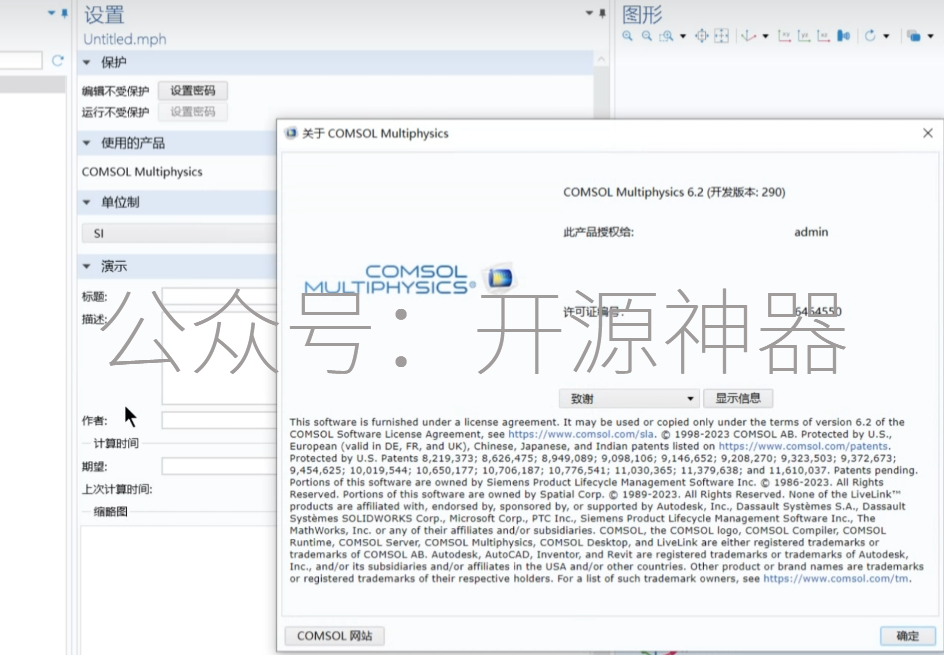
Task: Open the Settings panel menu arrow
Action: pyautogui.click(x=589, y=13)
